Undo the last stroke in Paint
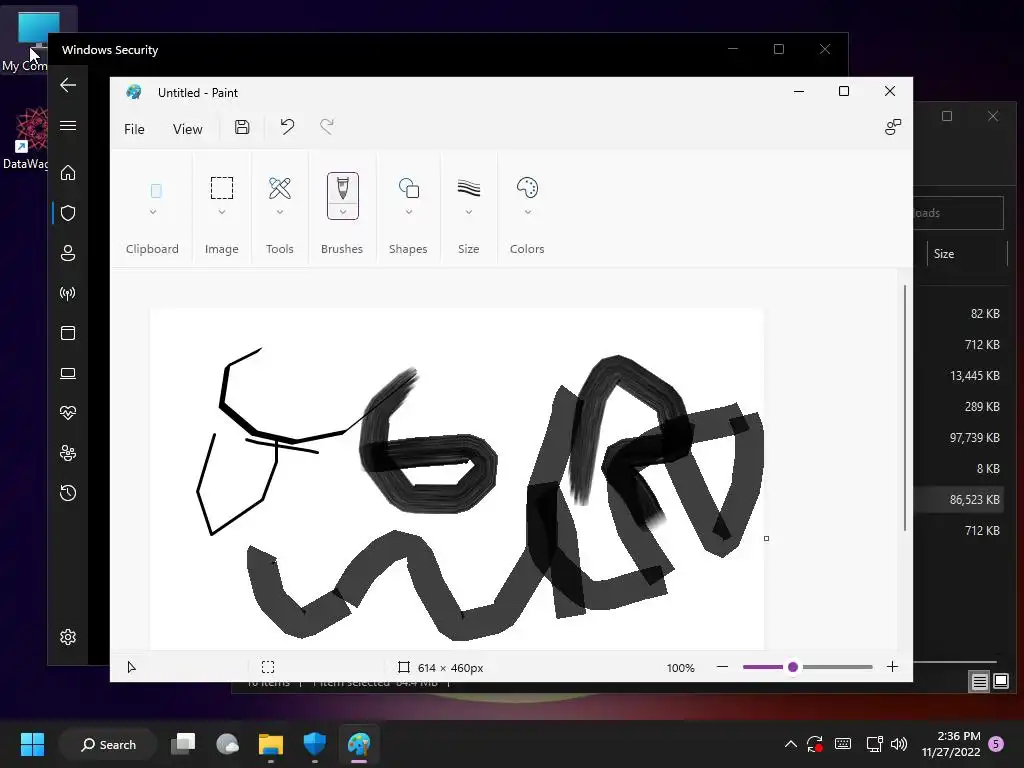The image size is (1024, 768). click(287, 127)
